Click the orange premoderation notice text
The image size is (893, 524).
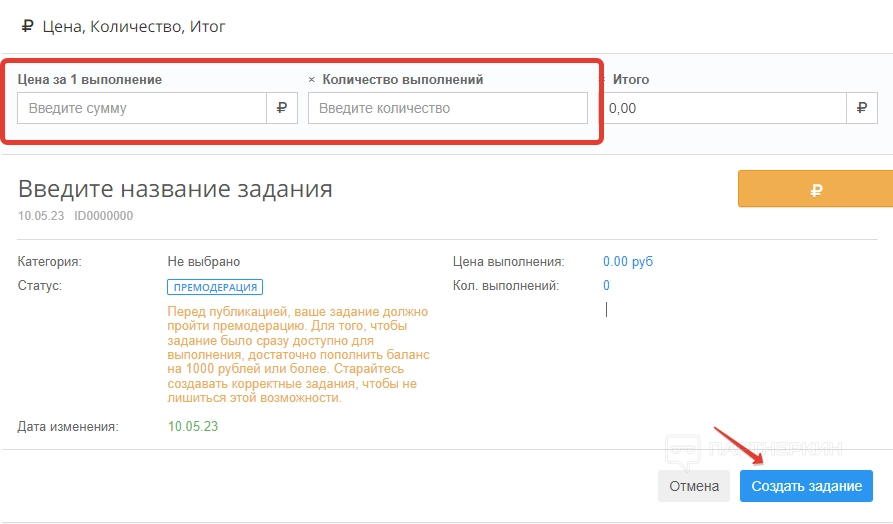(298, 355)
